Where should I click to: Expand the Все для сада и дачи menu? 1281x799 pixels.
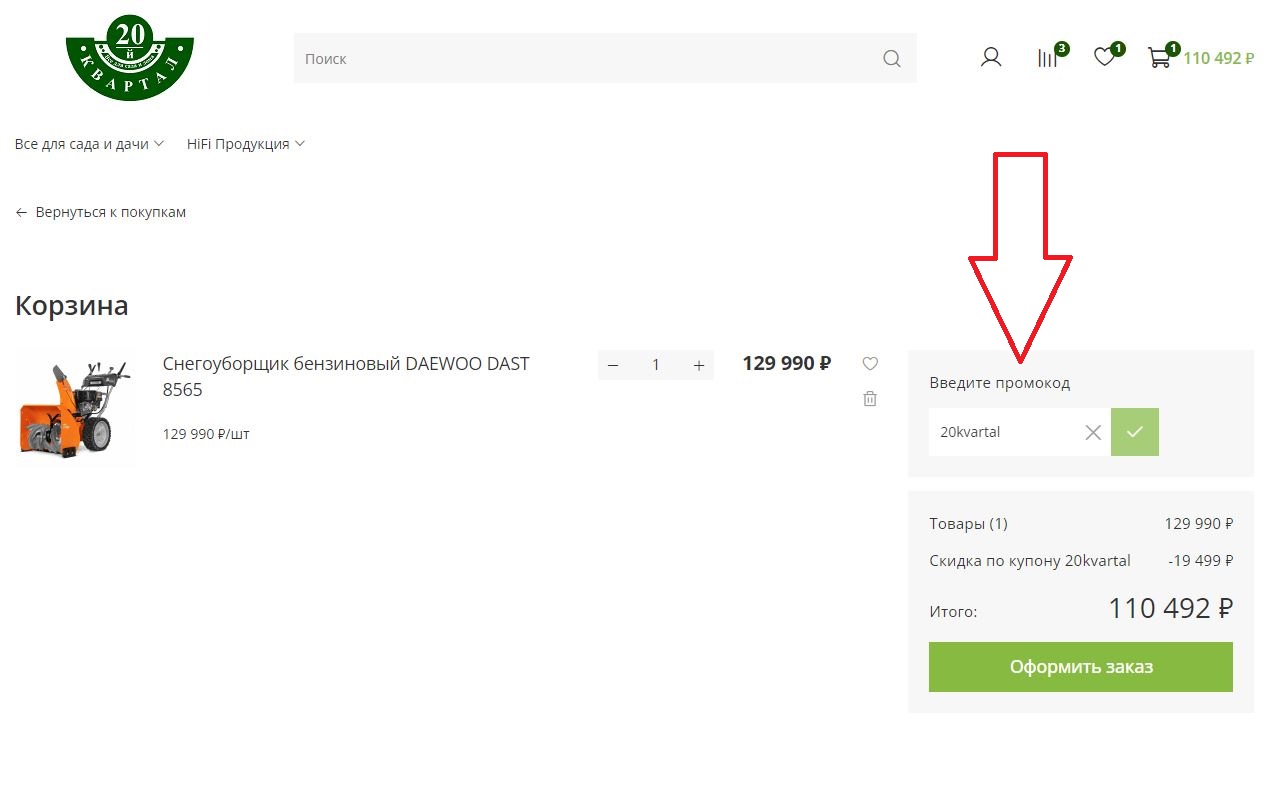[x=89, y=144]
